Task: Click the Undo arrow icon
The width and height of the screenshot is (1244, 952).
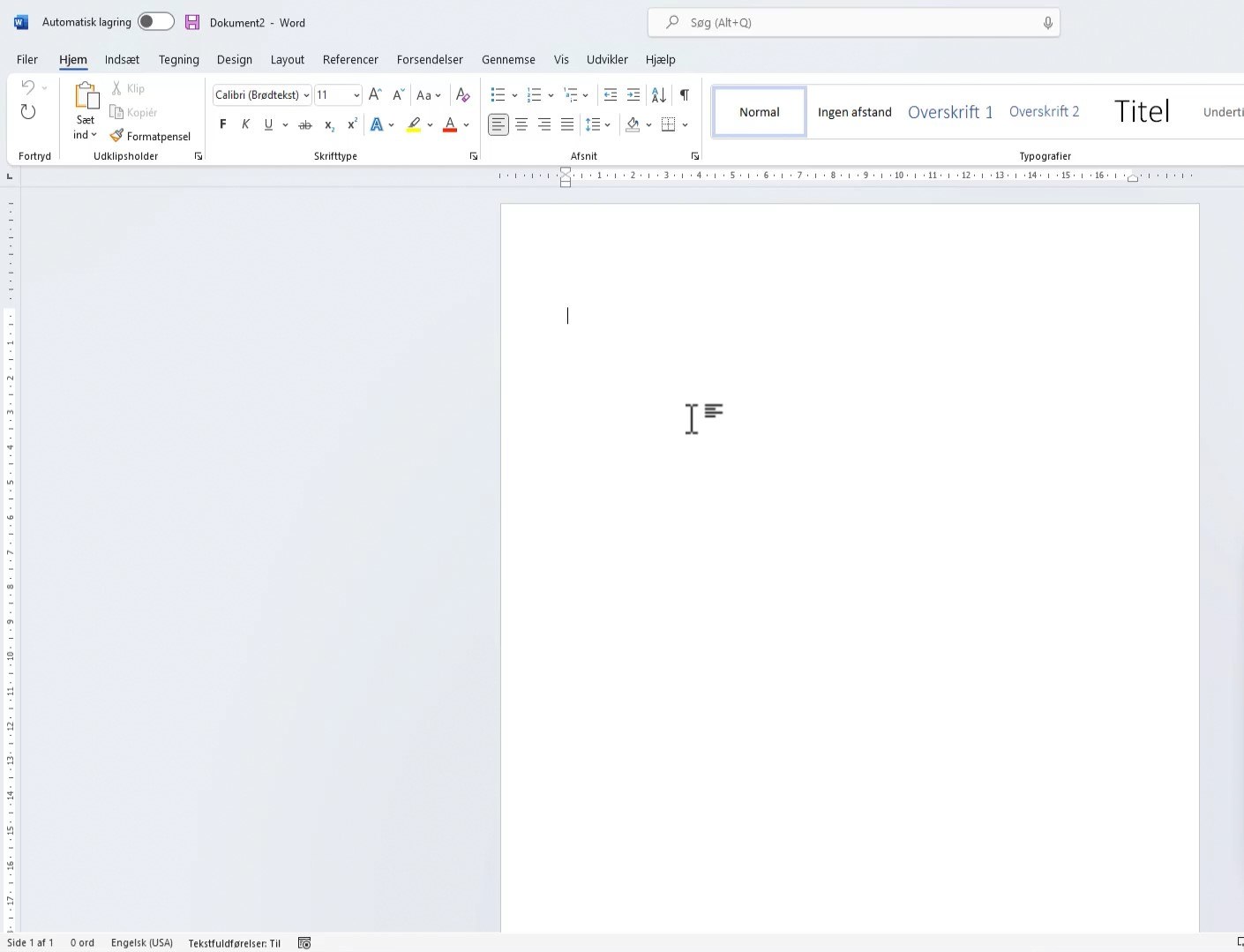Action: point(28,87)
